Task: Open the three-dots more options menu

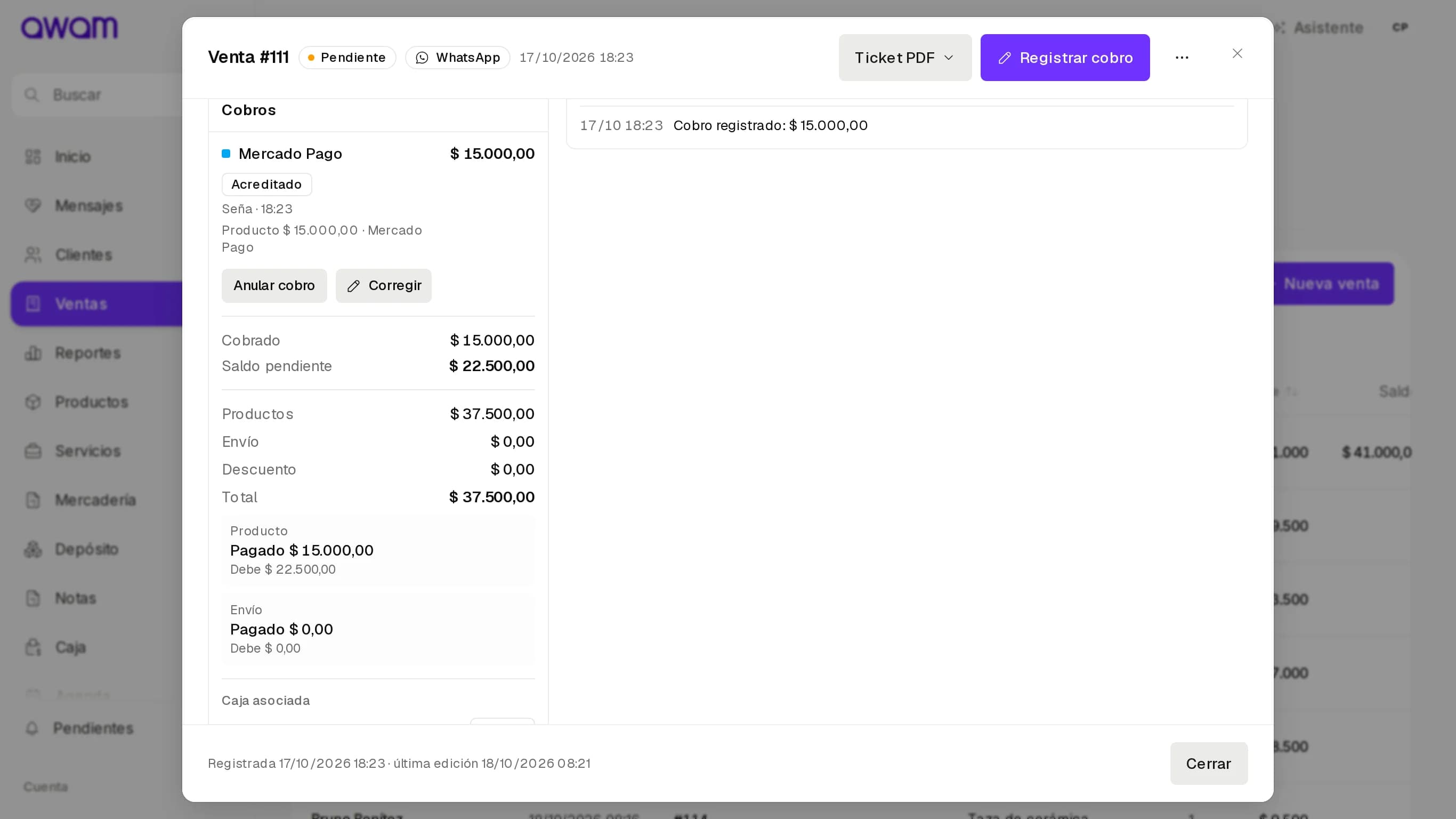Action: point(1182,58)
